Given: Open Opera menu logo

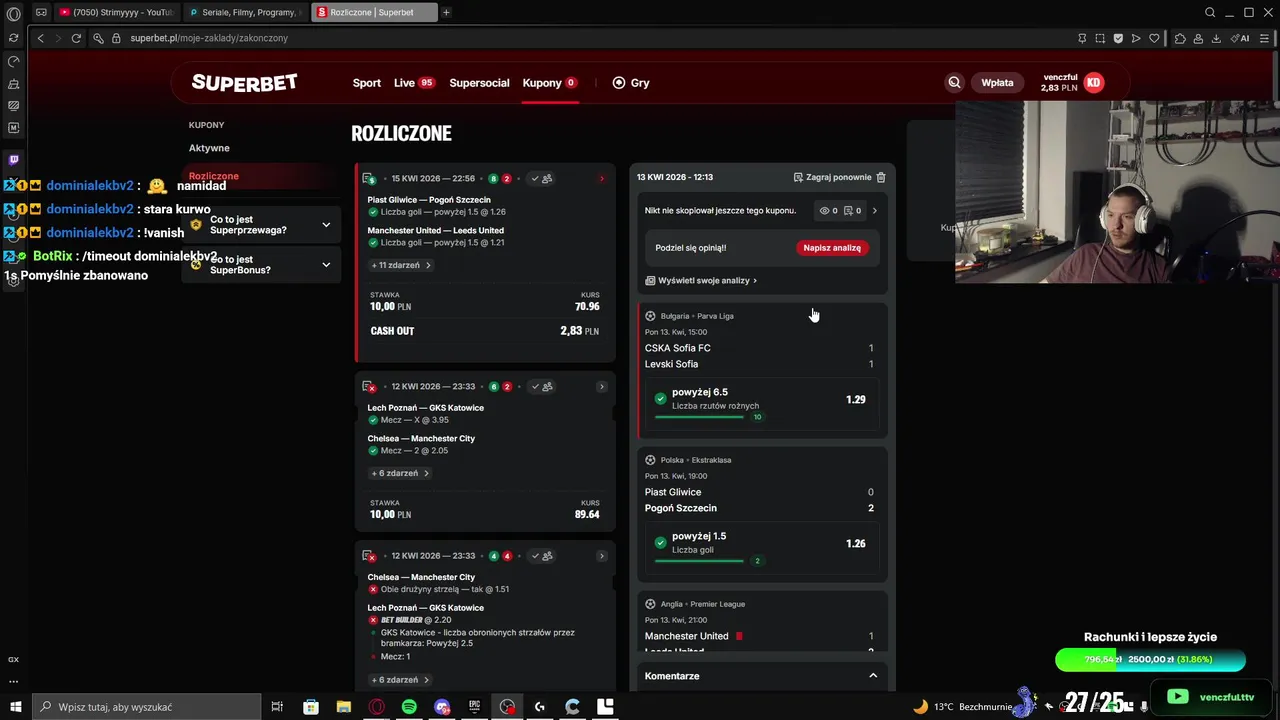Looking at the screenshot, I should (x=13, y=14).
